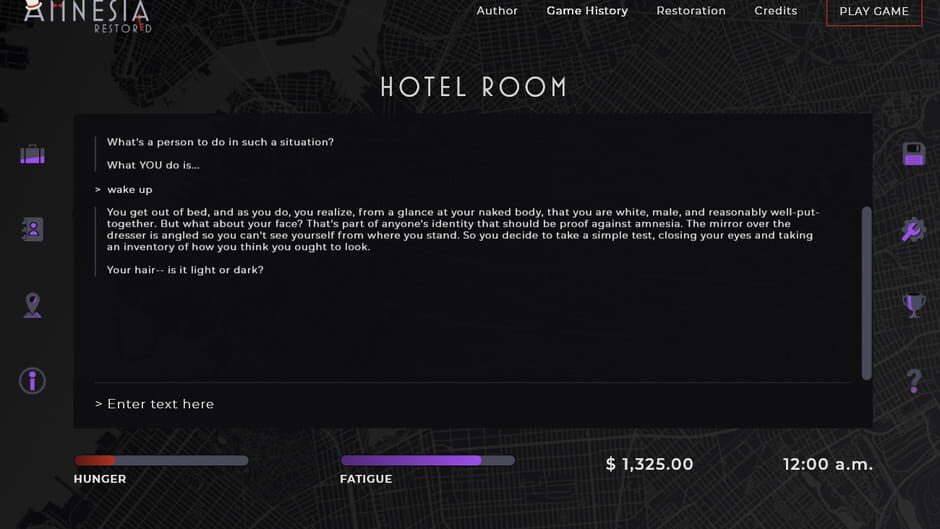Open the Credits page
Viewport: 940px width, 529px height.
[776, 11]
